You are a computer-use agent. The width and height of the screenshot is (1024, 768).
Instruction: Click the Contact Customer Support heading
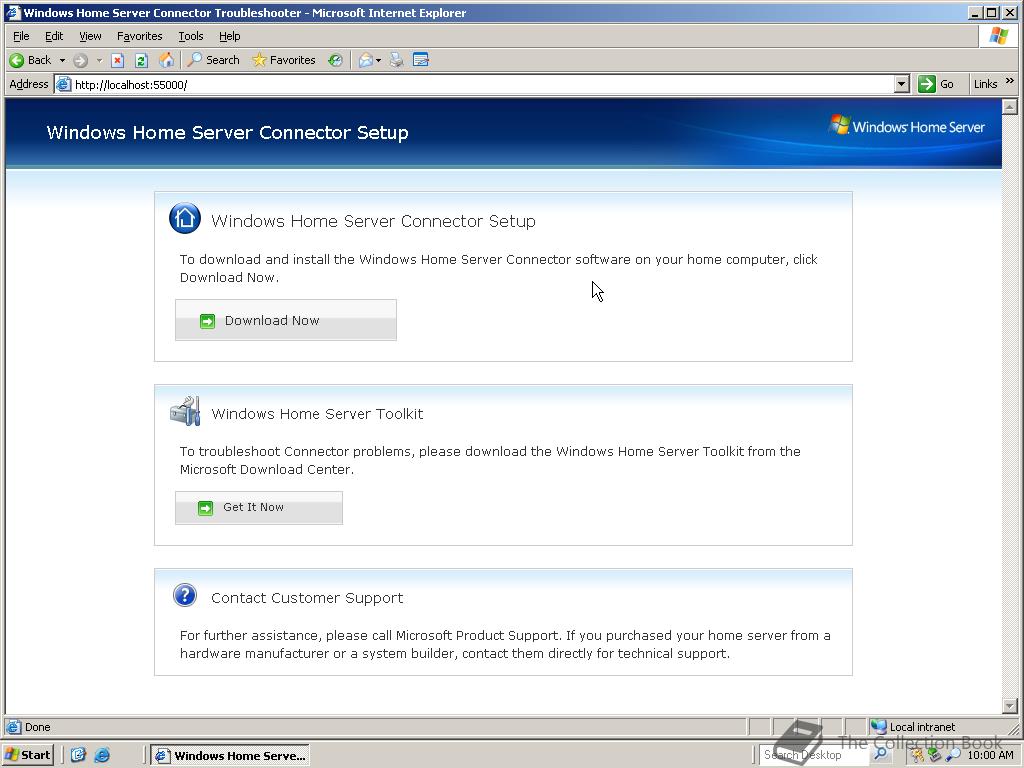pyautogui.click(x=307, y=598)
